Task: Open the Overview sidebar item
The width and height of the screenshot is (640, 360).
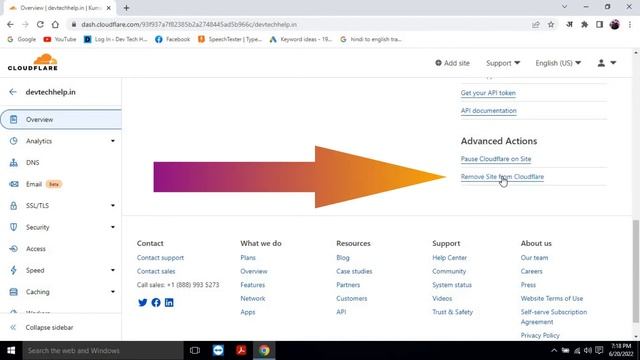Action: point(61,120)
